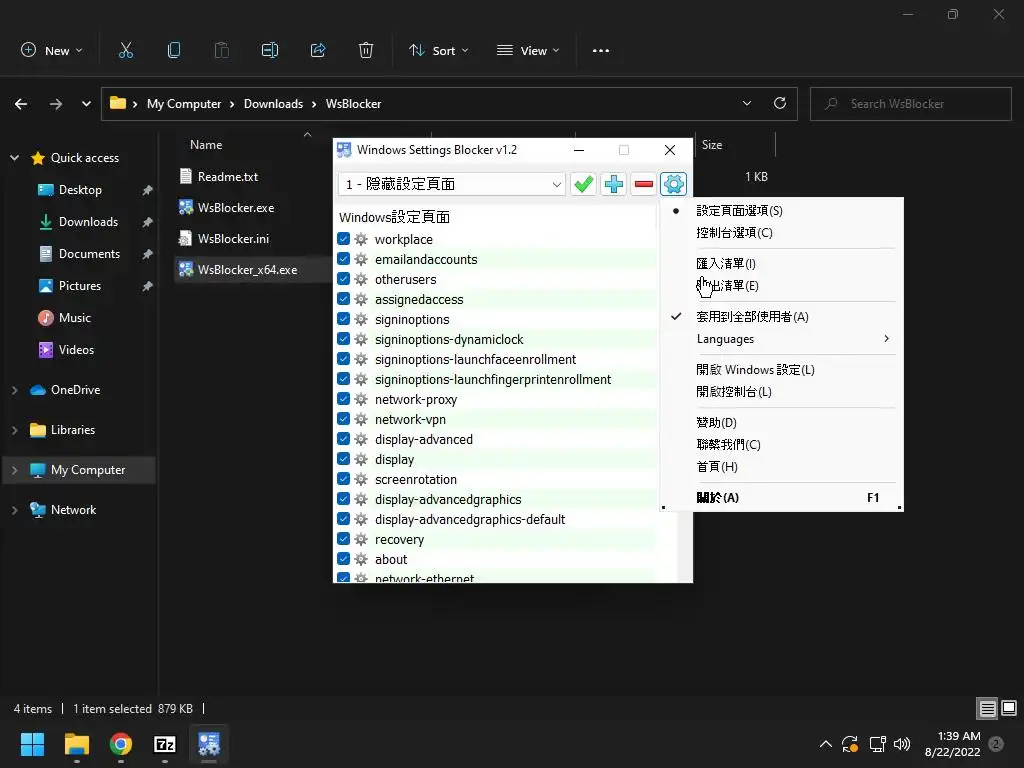The width and height of the screenshot is (1024, 768).
Task: Open File Explorer from the taskbar
Action: click(76, 744)
